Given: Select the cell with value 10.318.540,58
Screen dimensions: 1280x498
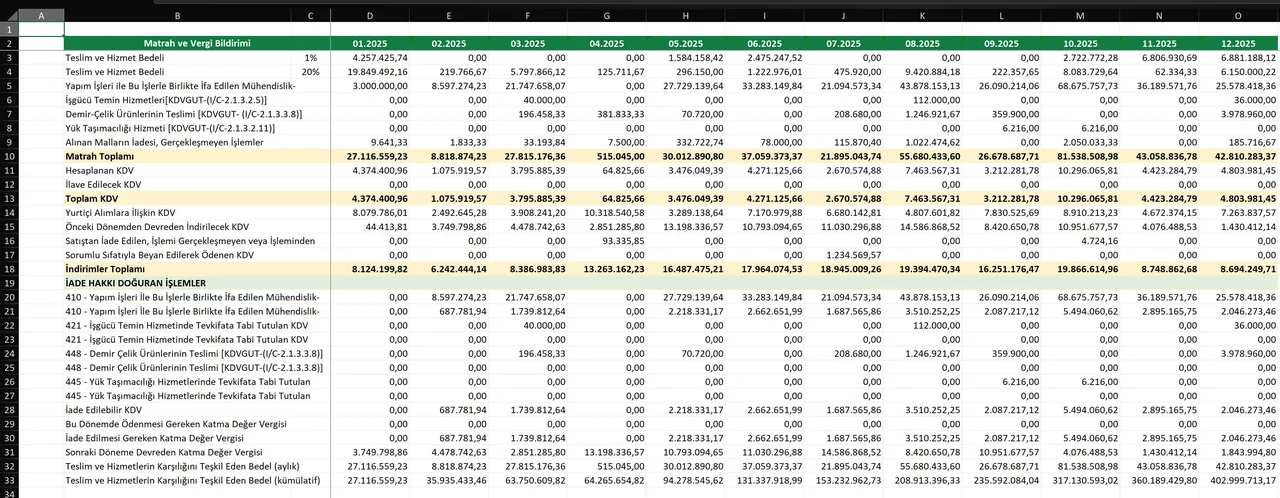Looking at the screenshot, I should (x=606, y=213).
